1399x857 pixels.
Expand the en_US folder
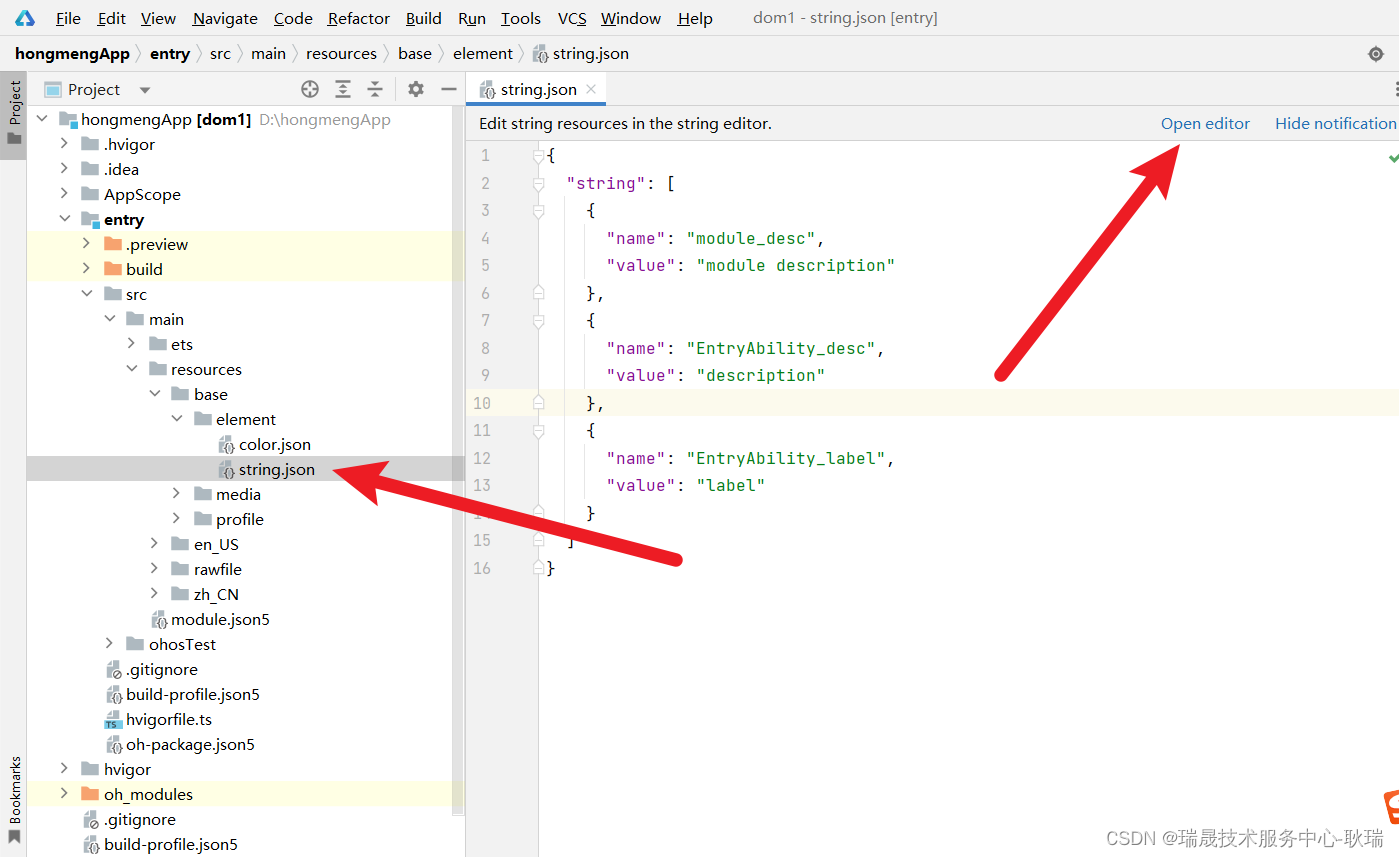tap(154, 544)
